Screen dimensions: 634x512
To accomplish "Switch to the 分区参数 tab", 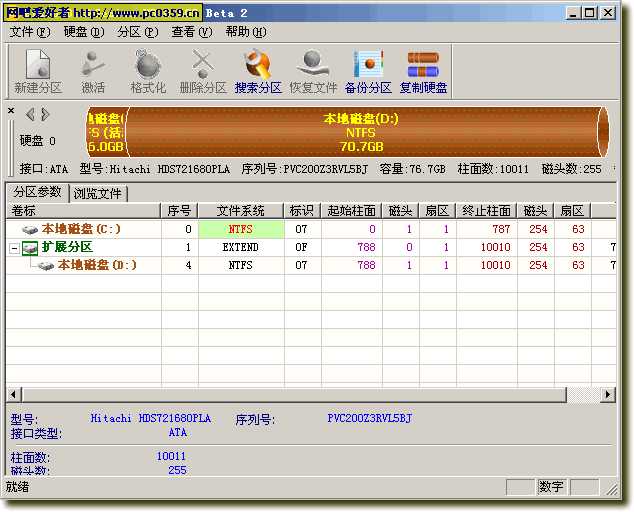I will pos(38,192).
